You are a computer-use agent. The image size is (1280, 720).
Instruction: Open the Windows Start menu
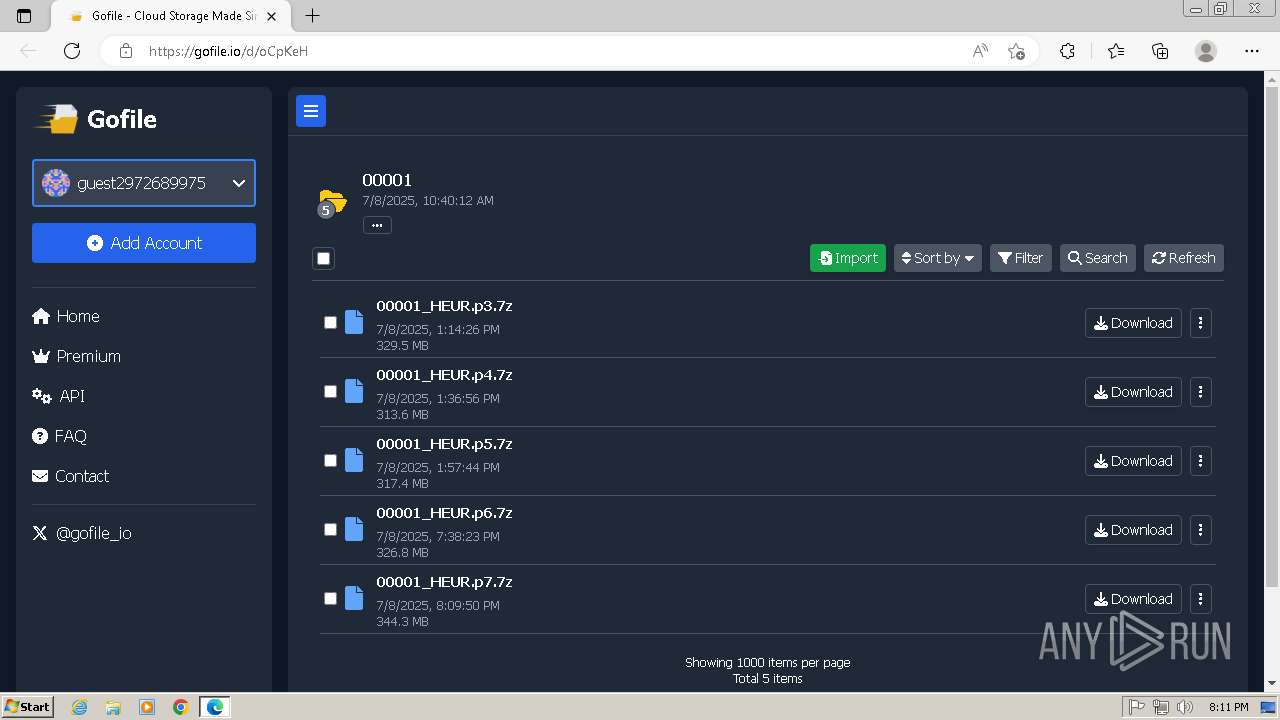[x=27, y=706]
